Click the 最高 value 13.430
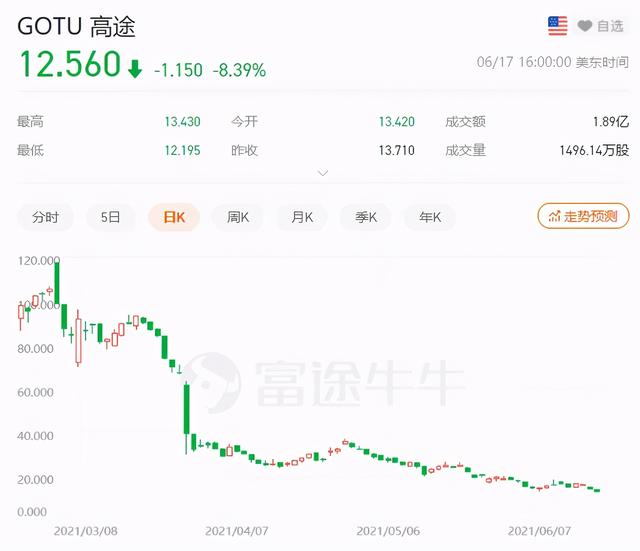 pyautogui.click(x=182, y=122)
